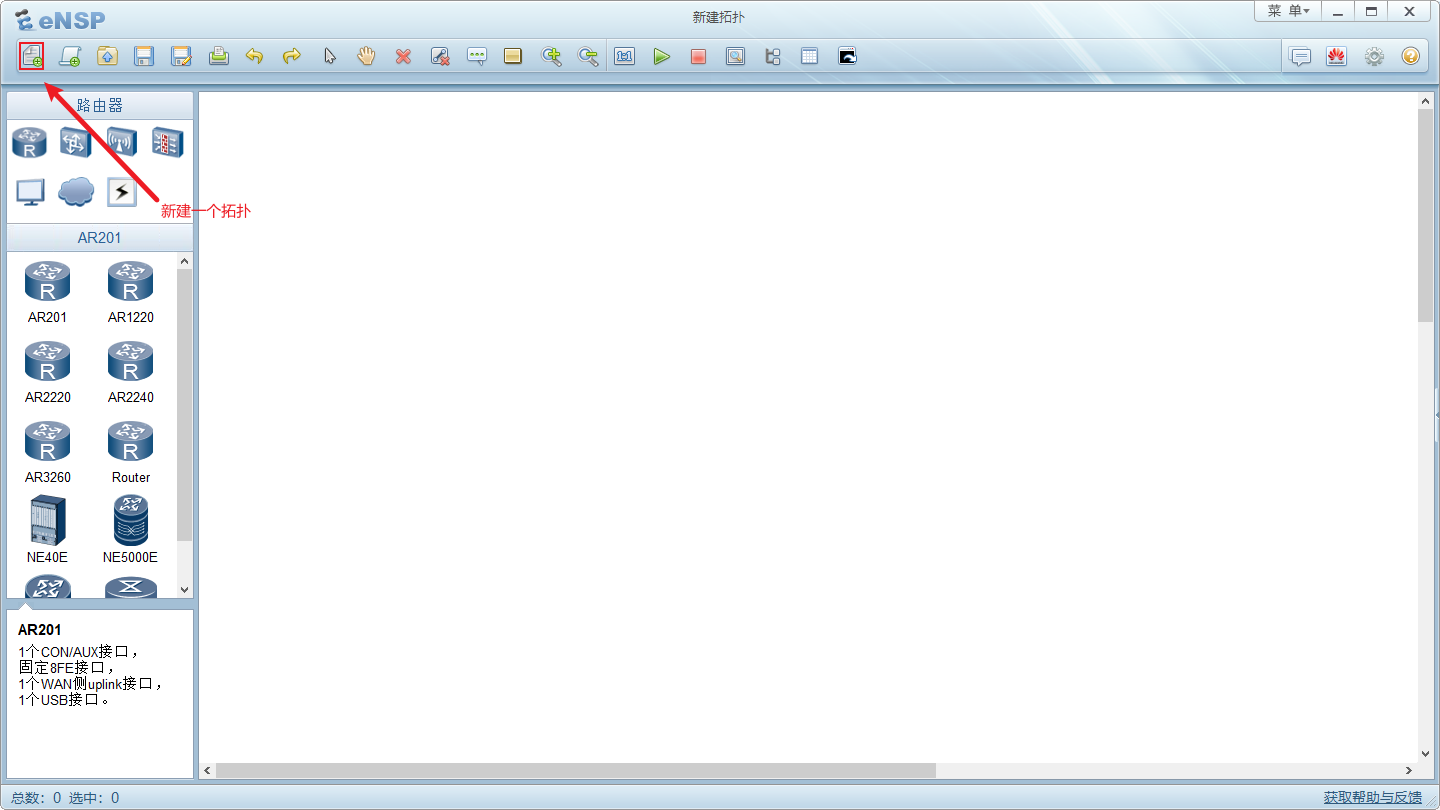
Task: Open the help question mark icon
Action: [x=1410, y=56]
